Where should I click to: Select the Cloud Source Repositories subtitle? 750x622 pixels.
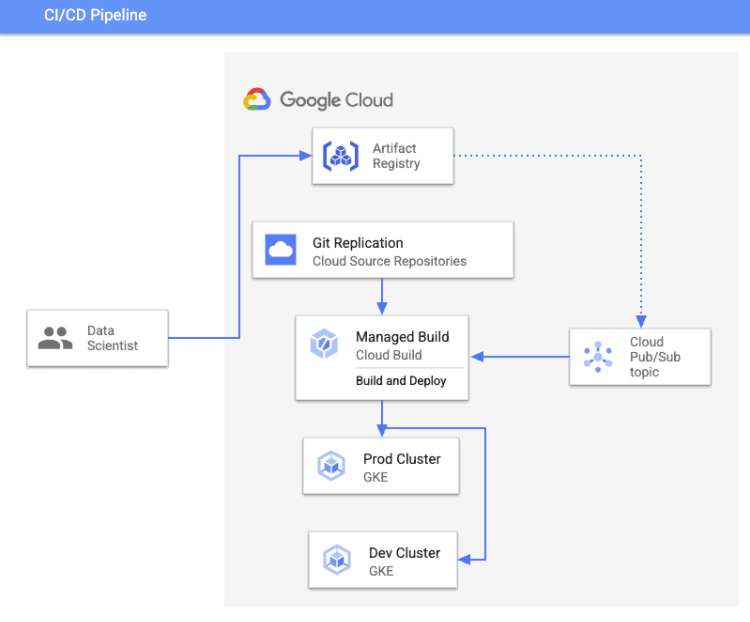click(389, 261)
